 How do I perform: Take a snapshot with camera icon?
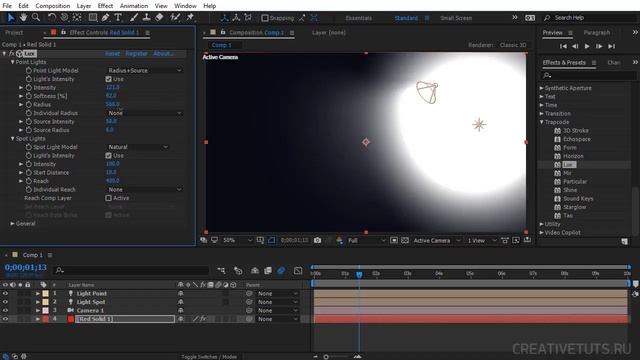click(317, 240)
